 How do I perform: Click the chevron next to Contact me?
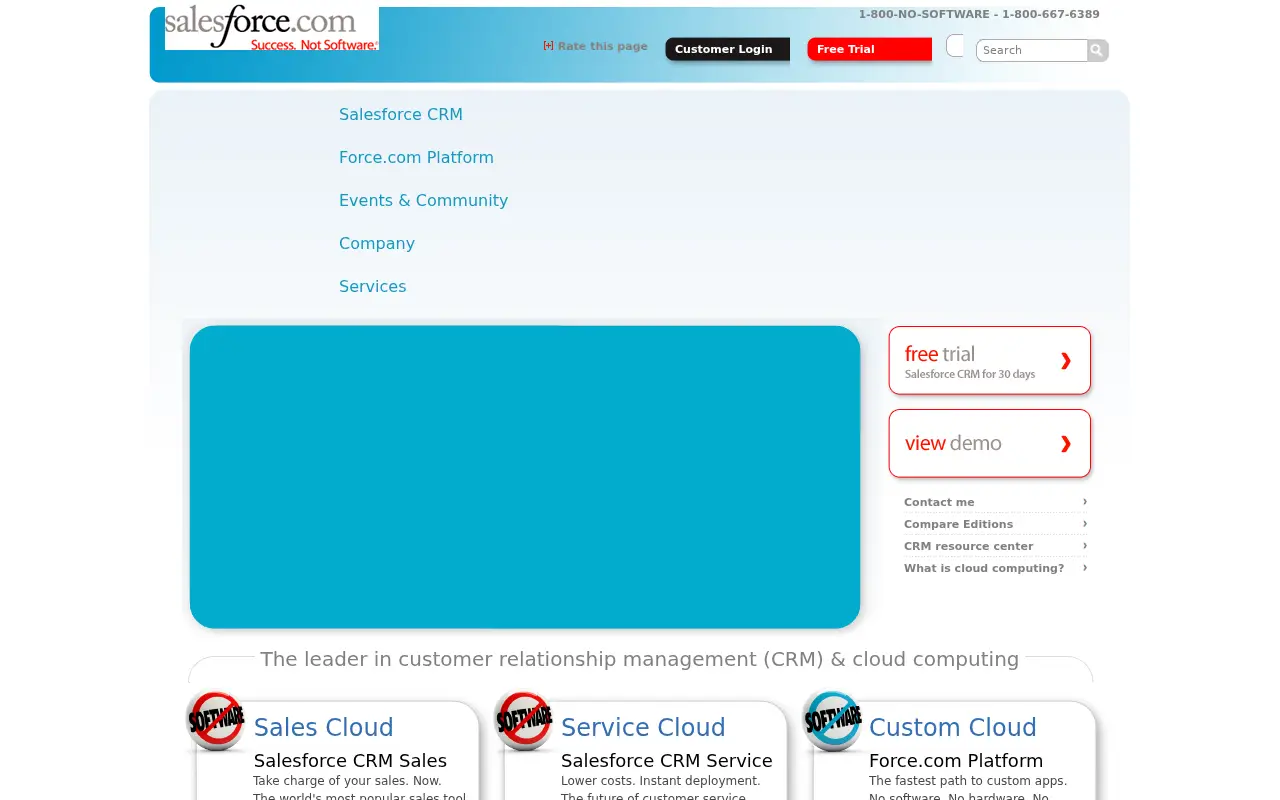[x=1085, y=501]
